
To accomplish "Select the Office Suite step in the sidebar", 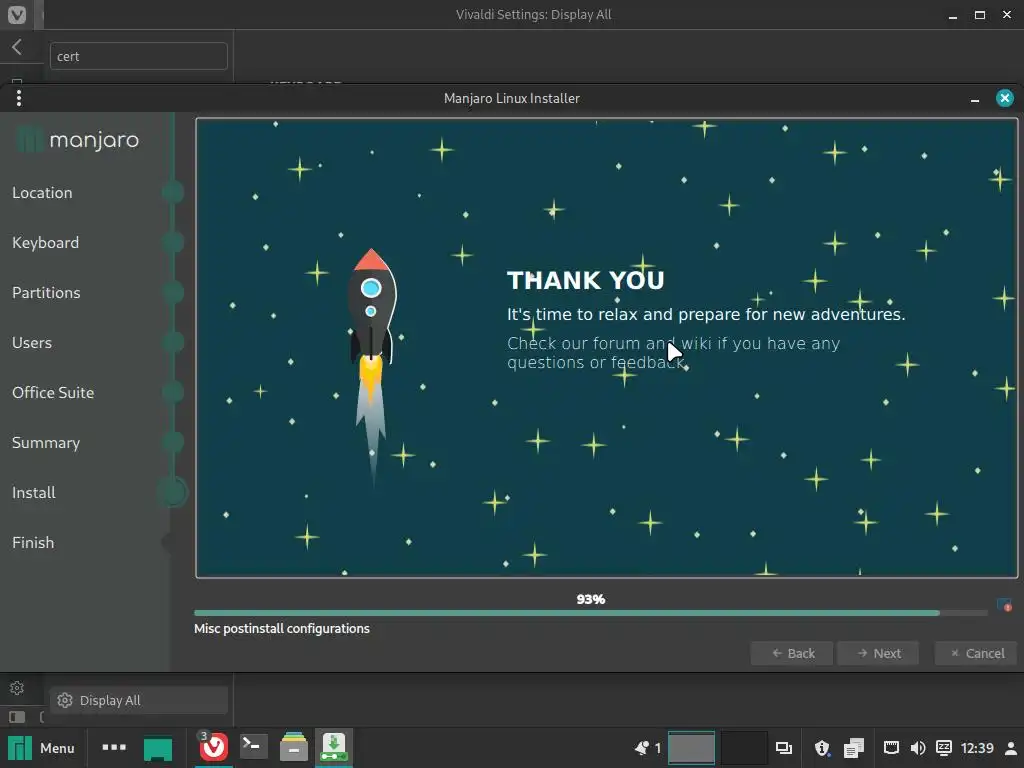I will coord(53,392).
